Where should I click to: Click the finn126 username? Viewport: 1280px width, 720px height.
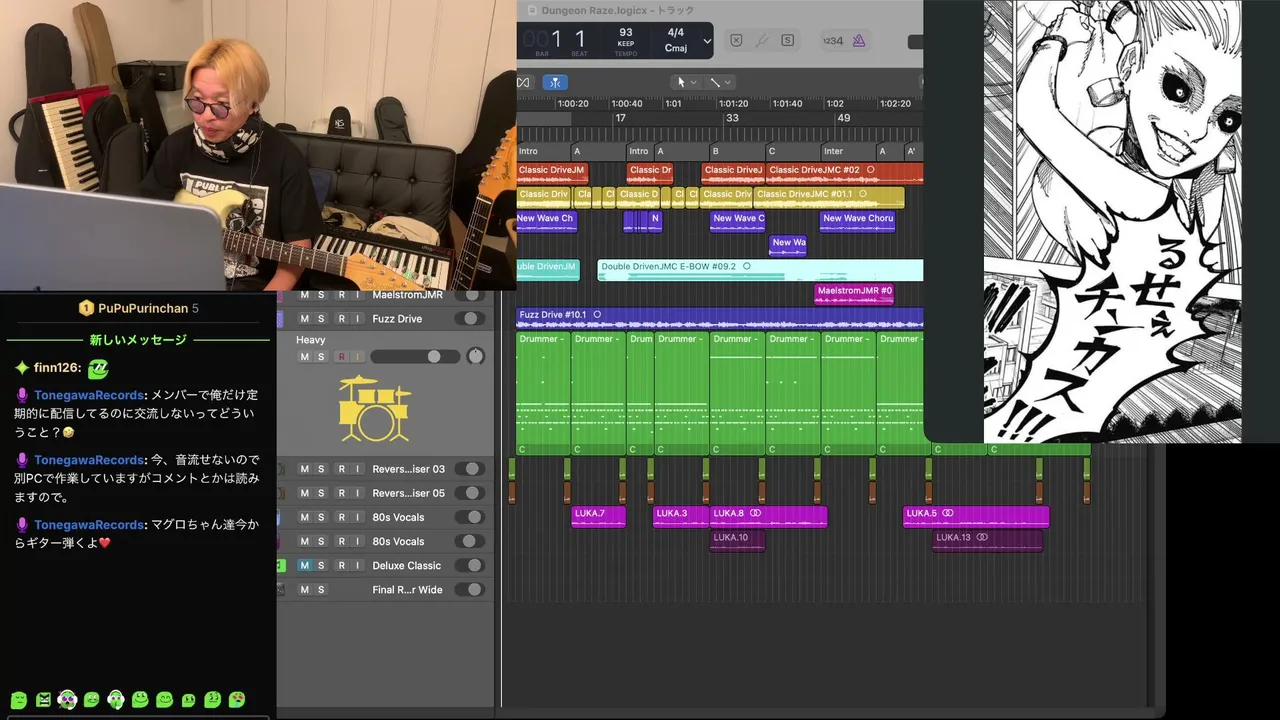click(57, 368)
